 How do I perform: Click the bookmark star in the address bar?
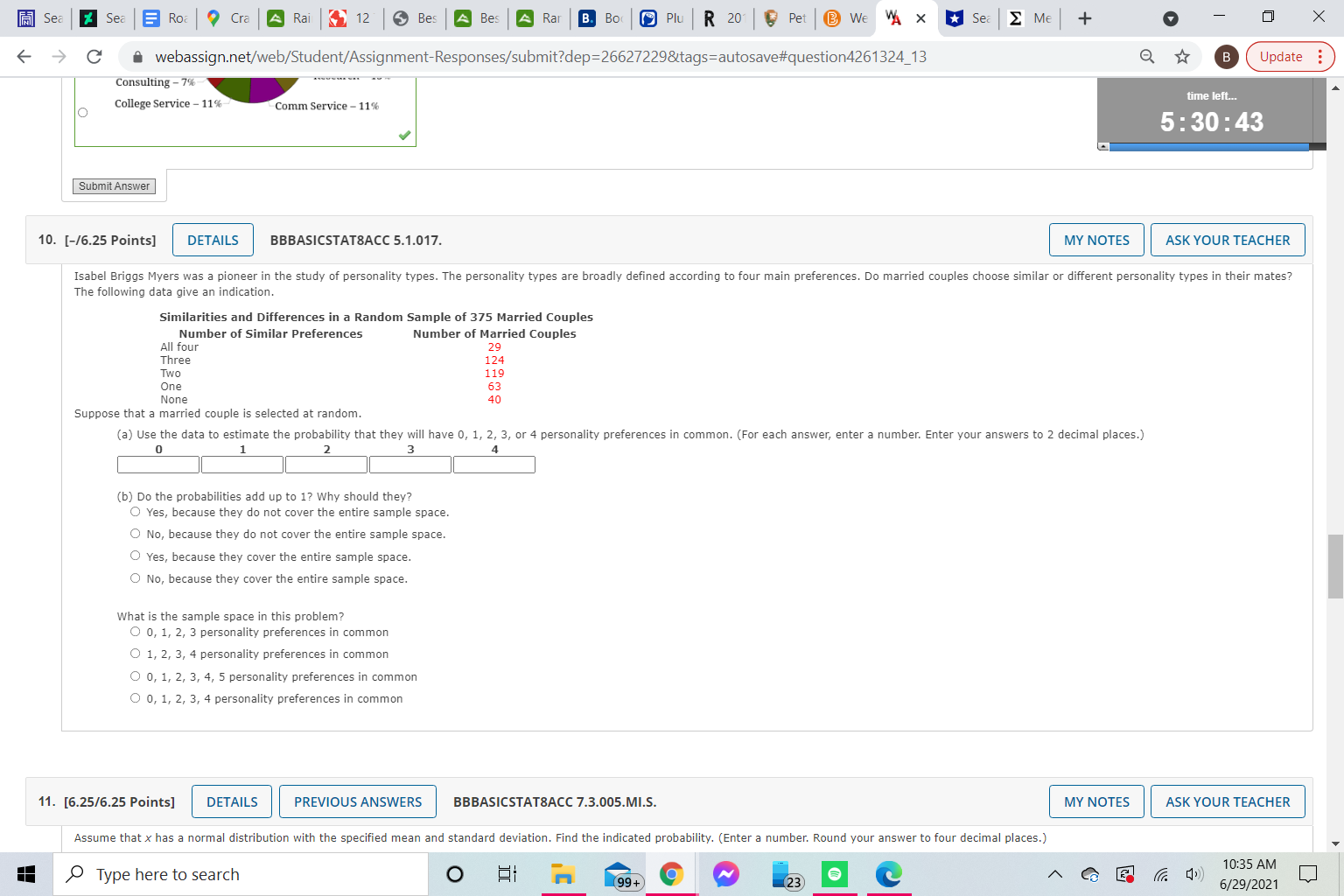click(1182, 55)
